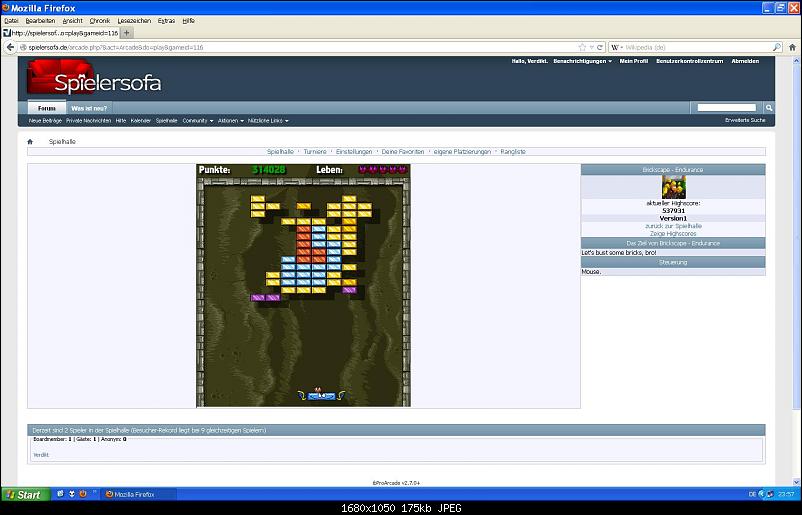Open the Deine Favoriten link
Image resolution: width=802 pixels, height=515 pixels.
pyautogui.click(x=403, y=152)
